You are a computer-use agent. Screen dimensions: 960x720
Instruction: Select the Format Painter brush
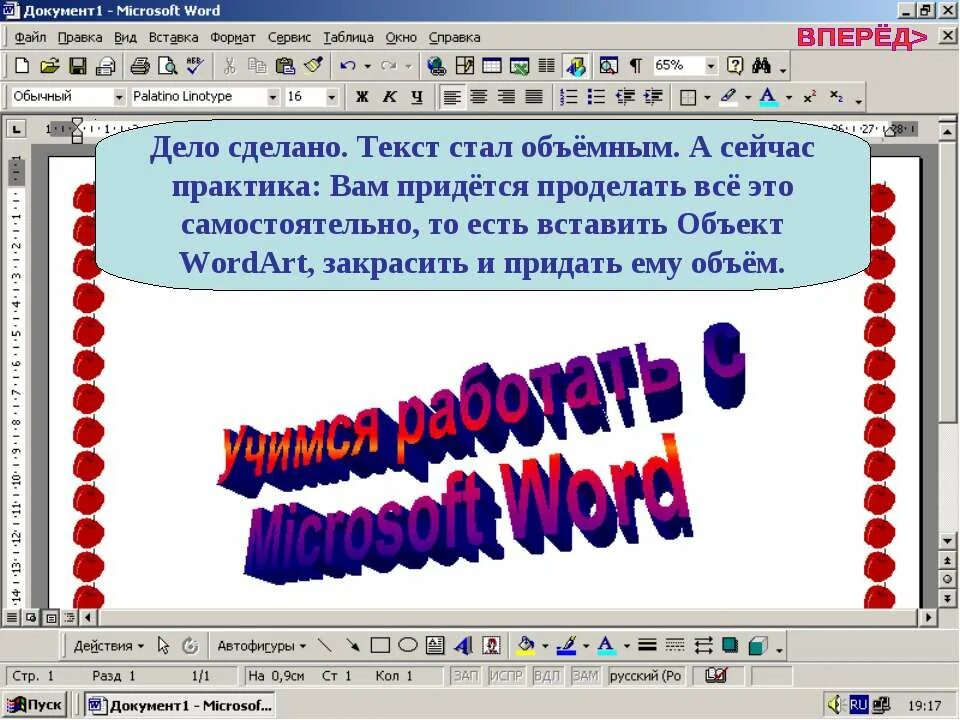click(x=313, y=66)
